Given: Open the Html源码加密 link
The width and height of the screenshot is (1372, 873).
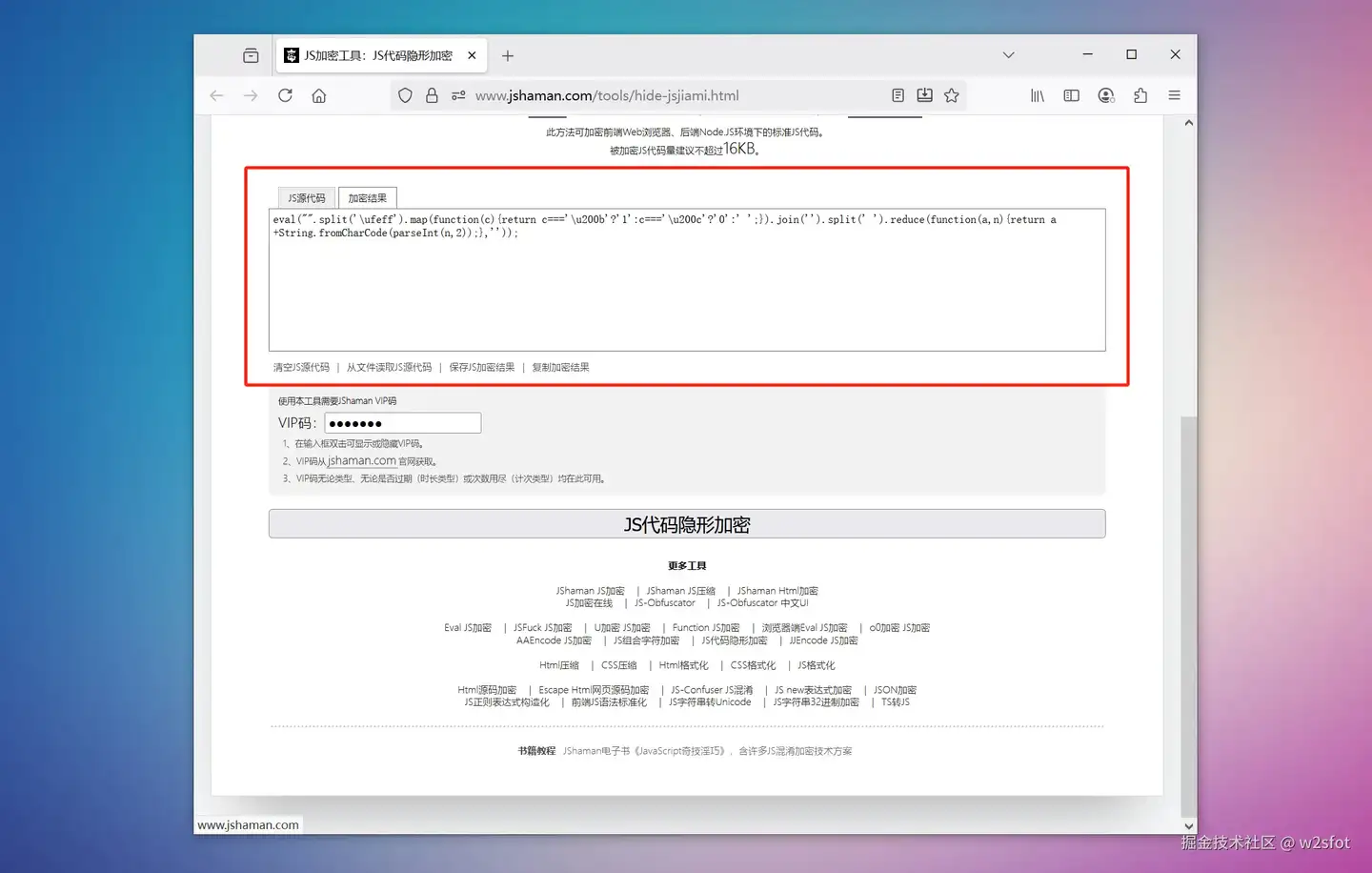Looking at the screenshot, I should [487, 690].
